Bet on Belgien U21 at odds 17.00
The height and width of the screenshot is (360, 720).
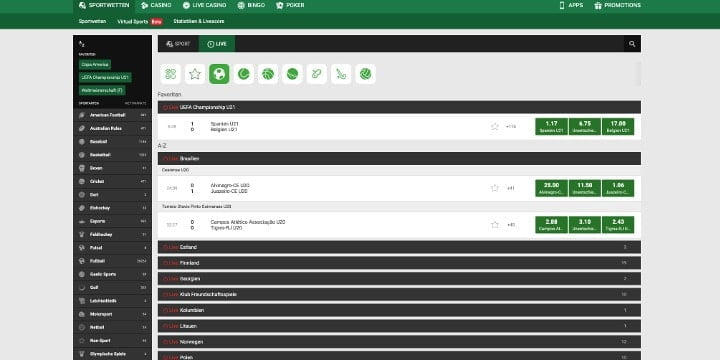tap(618, 127)
